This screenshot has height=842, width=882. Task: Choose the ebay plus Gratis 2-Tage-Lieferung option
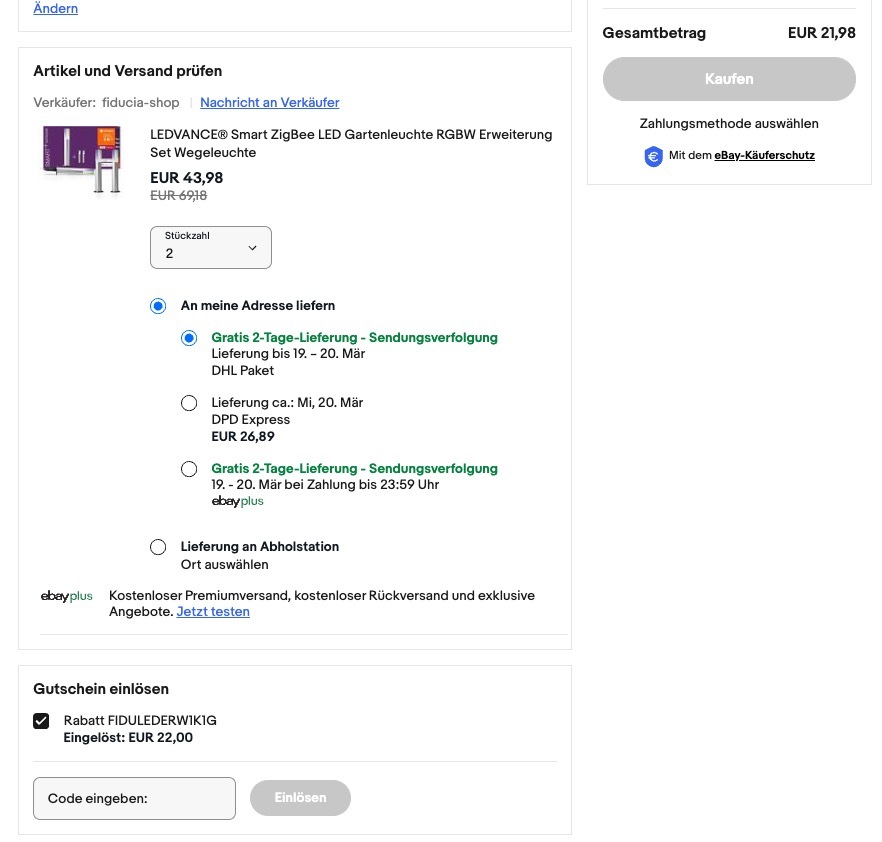click(x=189, y=469)
